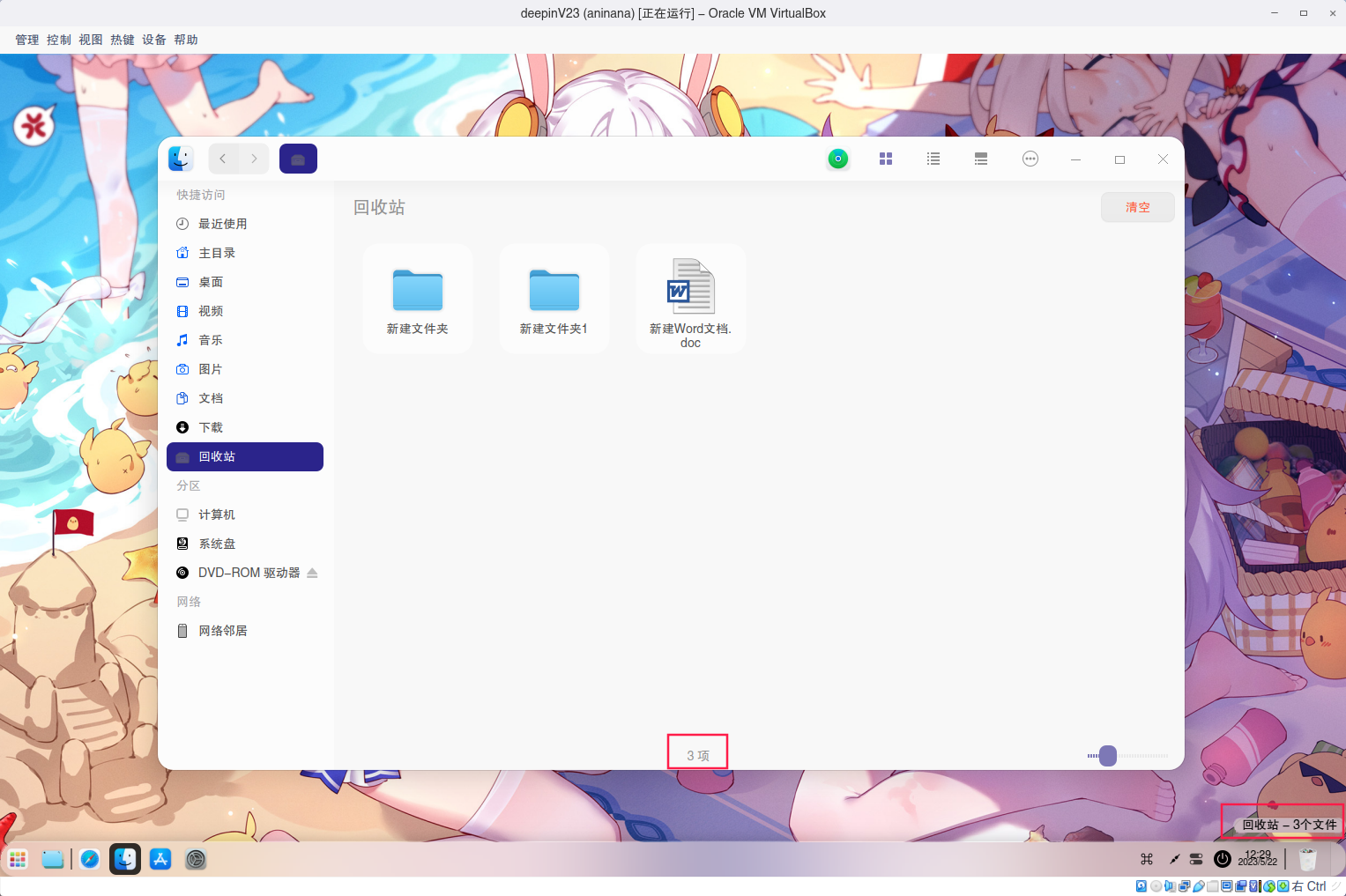Click the 清空 button to empty trash
This screenshot has width=1346, height=896.
1137,206
